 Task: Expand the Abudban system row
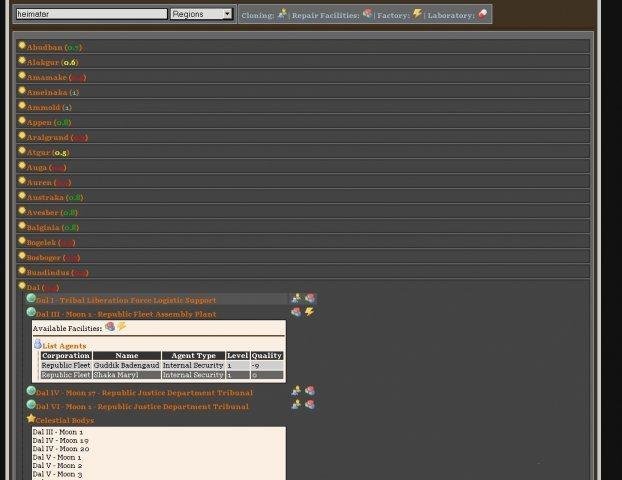[303, 47]
